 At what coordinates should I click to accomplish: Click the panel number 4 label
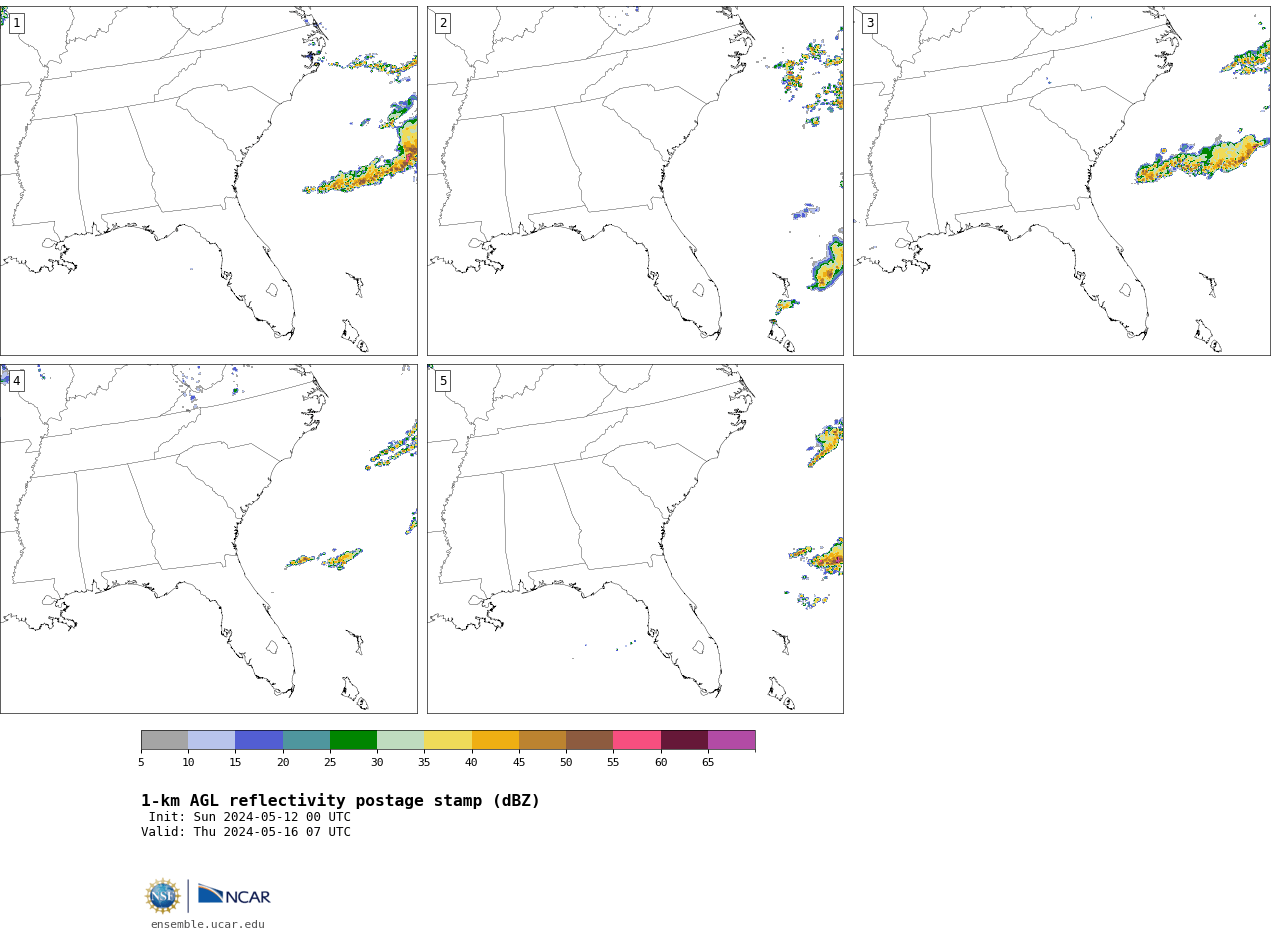(16, 381)
